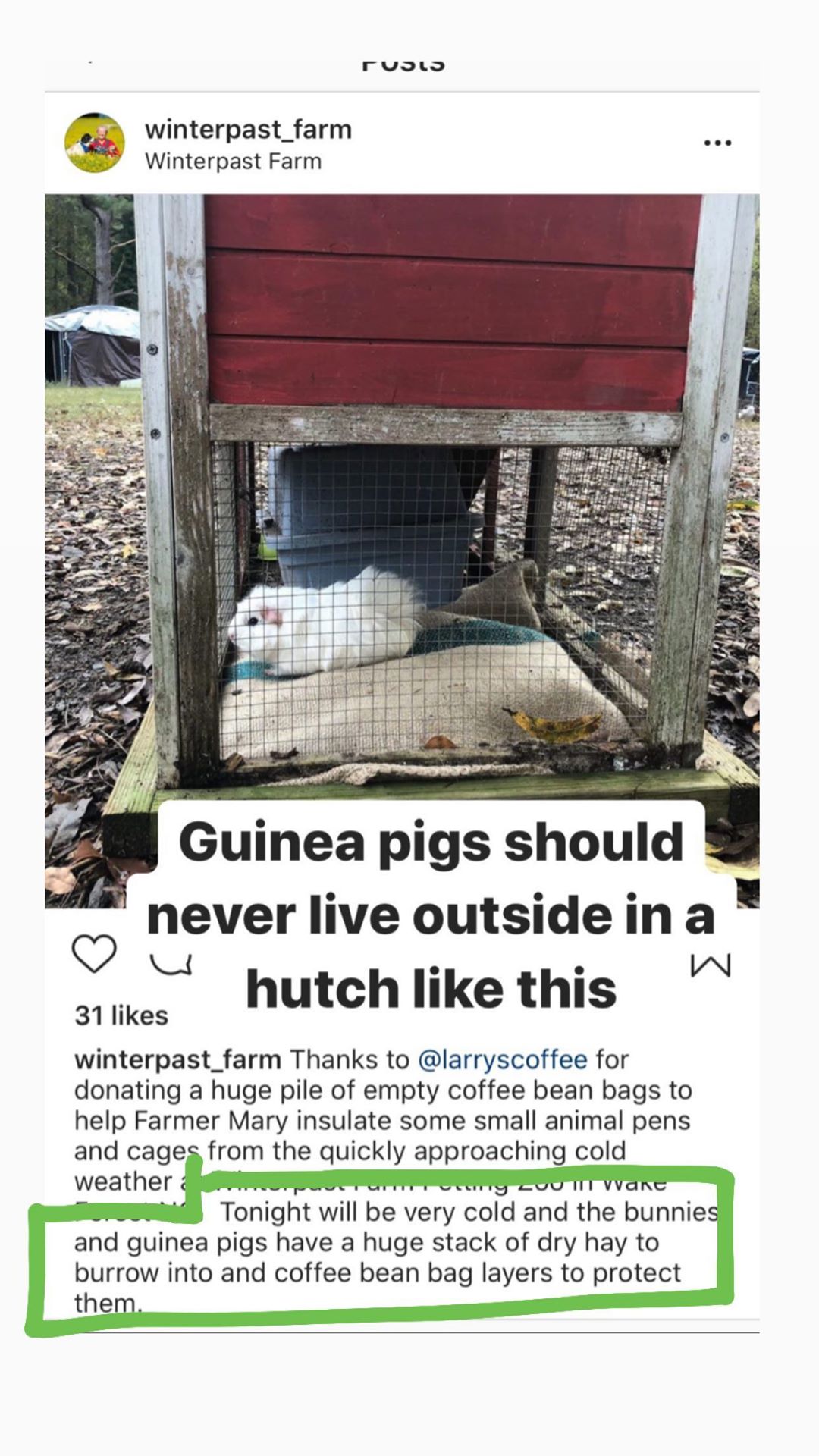Tap the red hutch wooden panel
Screen dimensions: 819x1456
(x=451, y=302)
